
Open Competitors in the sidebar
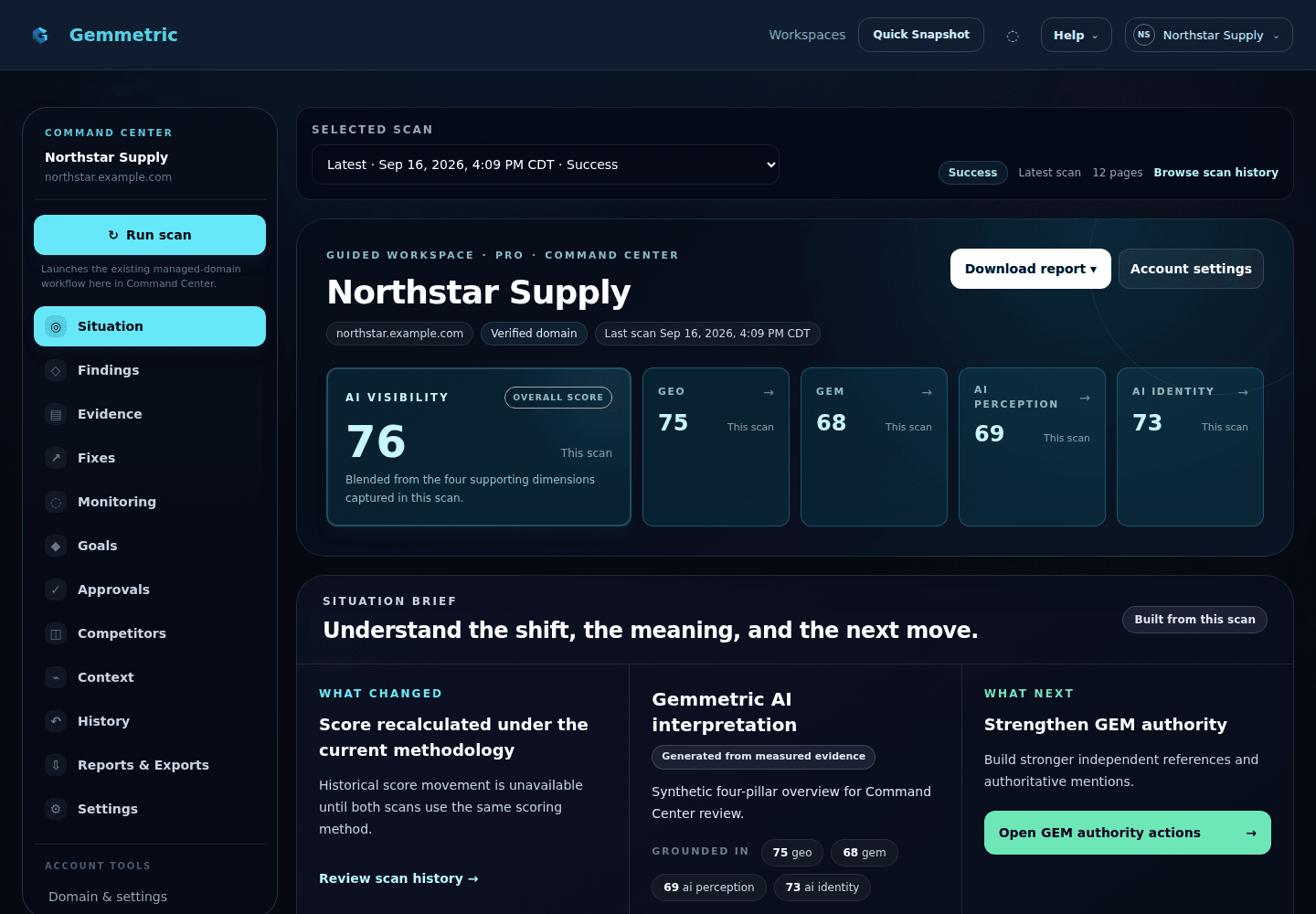pyautogui.click(x=150, y=633)
